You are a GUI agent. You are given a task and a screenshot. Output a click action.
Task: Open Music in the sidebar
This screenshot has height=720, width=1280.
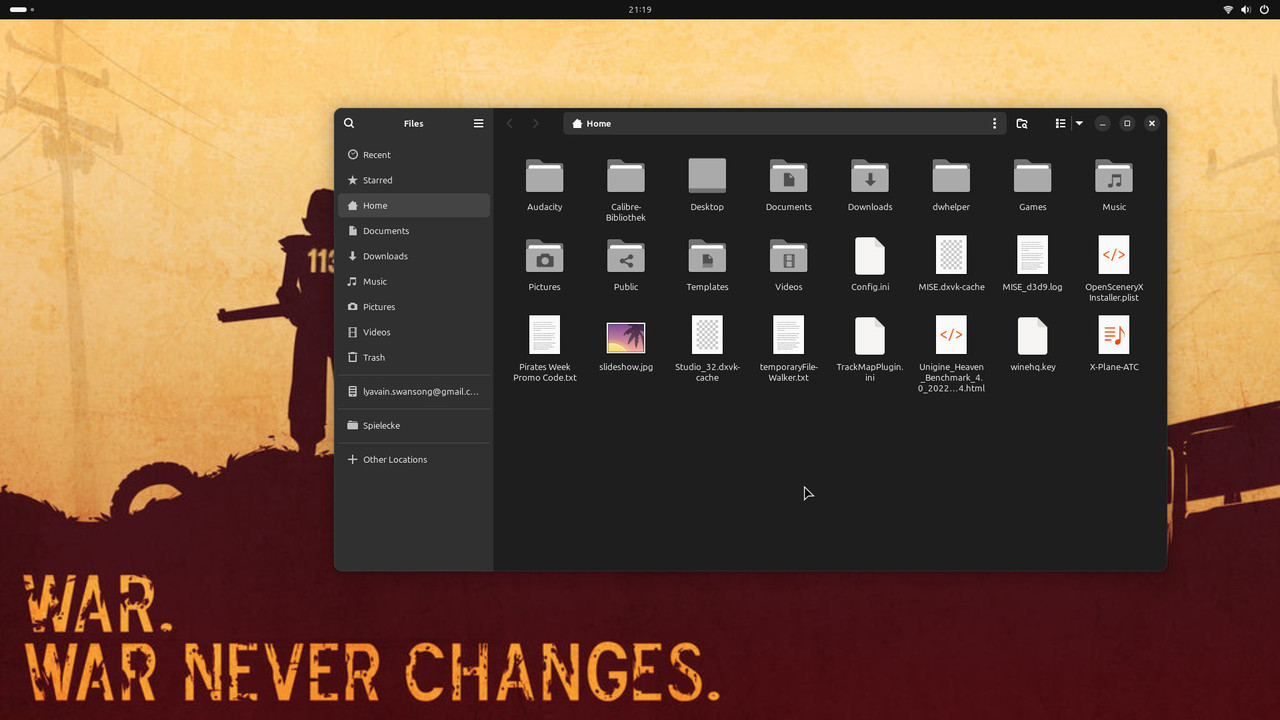pos(414,281)
